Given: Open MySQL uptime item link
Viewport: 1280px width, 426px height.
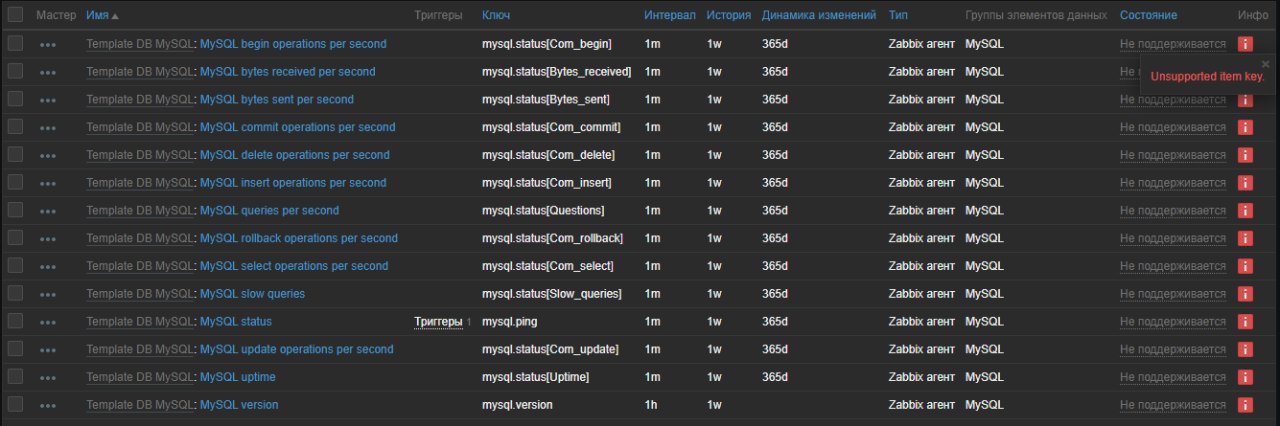Looking at the screenshot, I should coord(238,377).
